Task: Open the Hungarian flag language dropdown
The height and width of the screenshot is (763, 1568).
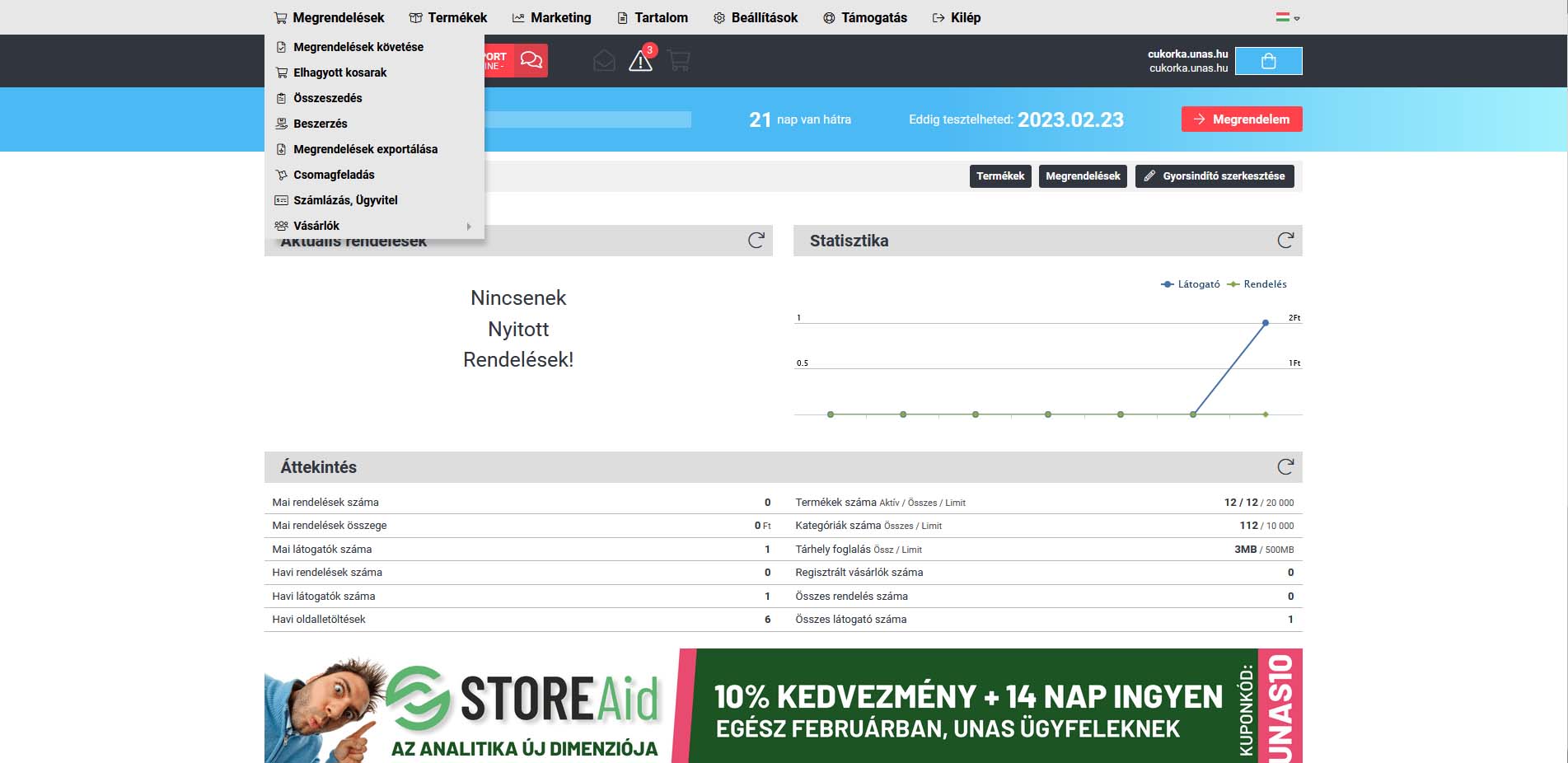Action: [1287, 17]
